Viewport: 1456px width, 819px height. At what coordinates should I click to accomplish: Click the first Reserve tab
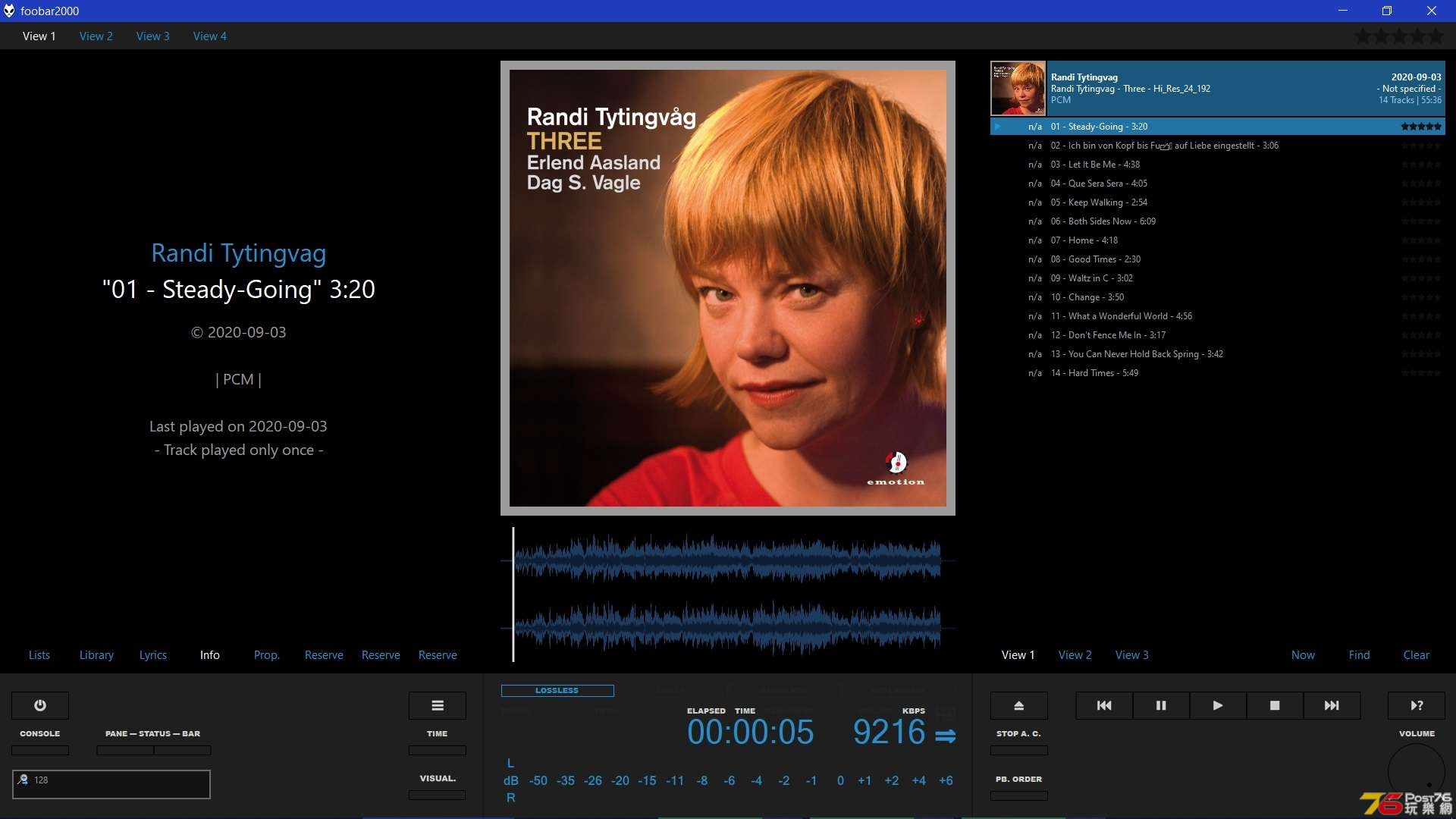pos(324,654)
